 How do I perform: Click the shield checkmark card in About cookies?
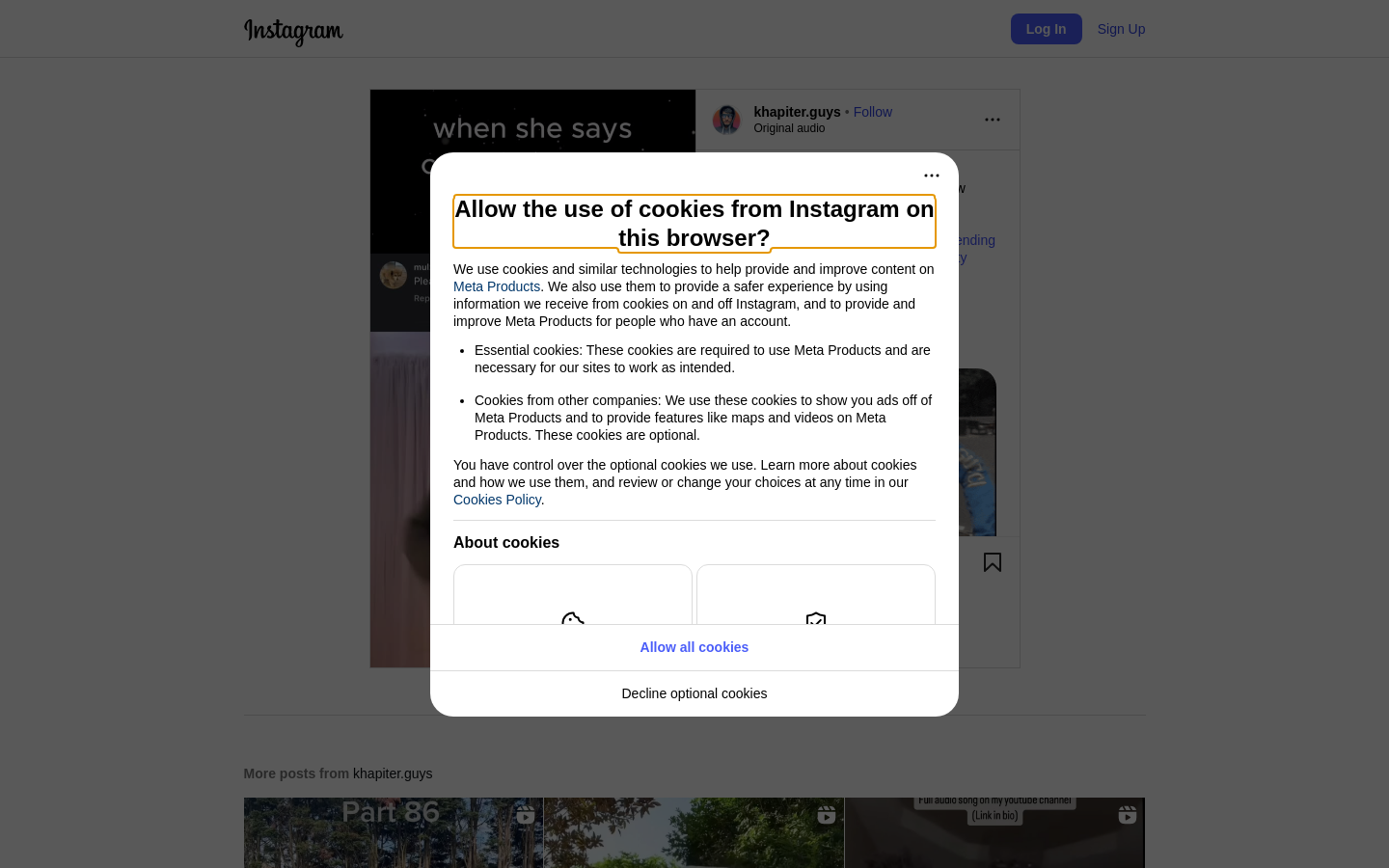pyautogui.click(x=816, y=595)
